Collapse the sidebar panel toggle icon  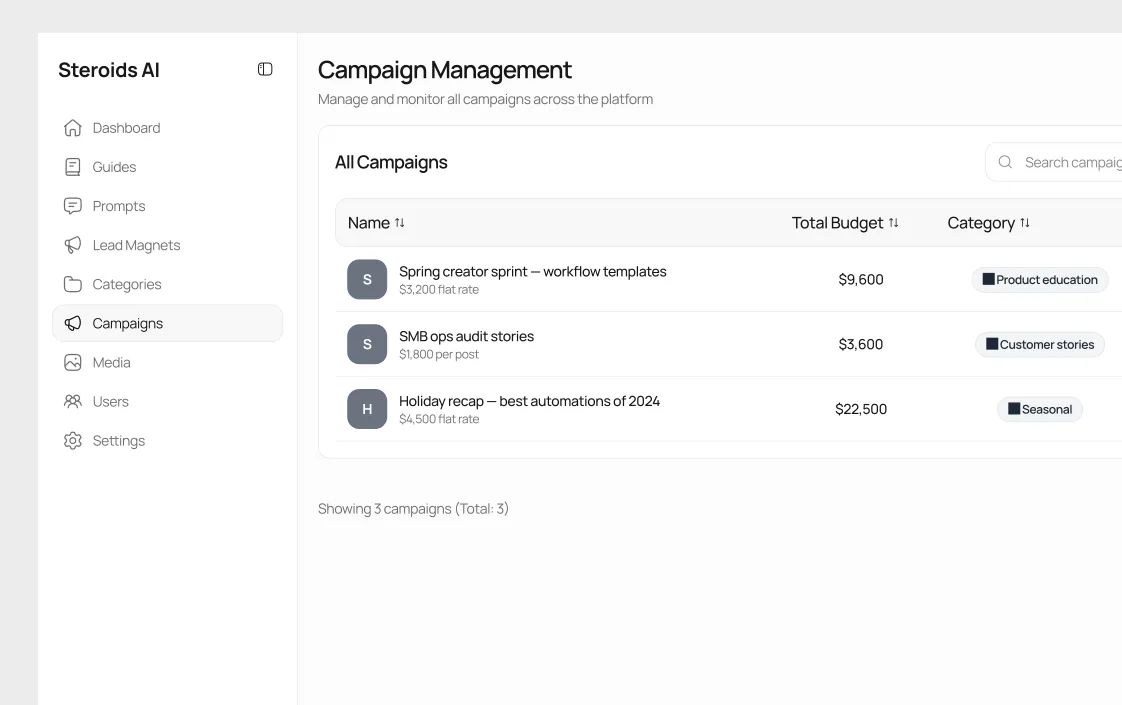(x=265, y=69)
